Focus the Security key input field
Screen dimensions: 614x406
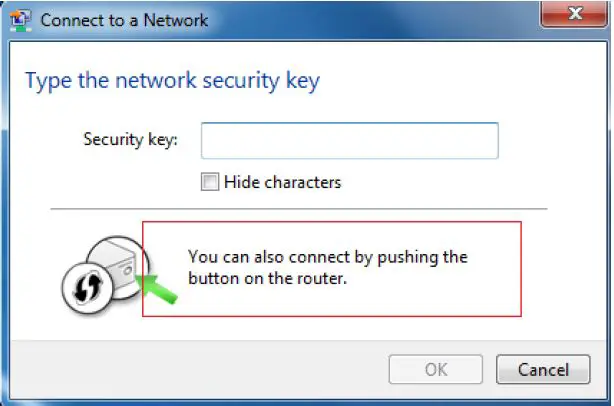pos(349,140)
